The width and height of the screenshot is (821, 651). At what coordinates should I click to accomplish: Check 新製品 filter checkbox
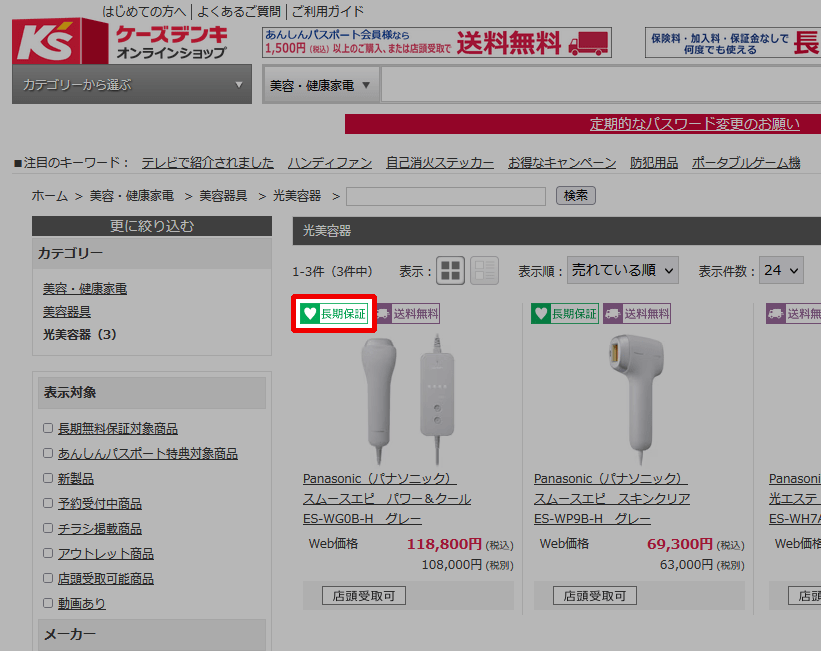click(x=48, y=478)
